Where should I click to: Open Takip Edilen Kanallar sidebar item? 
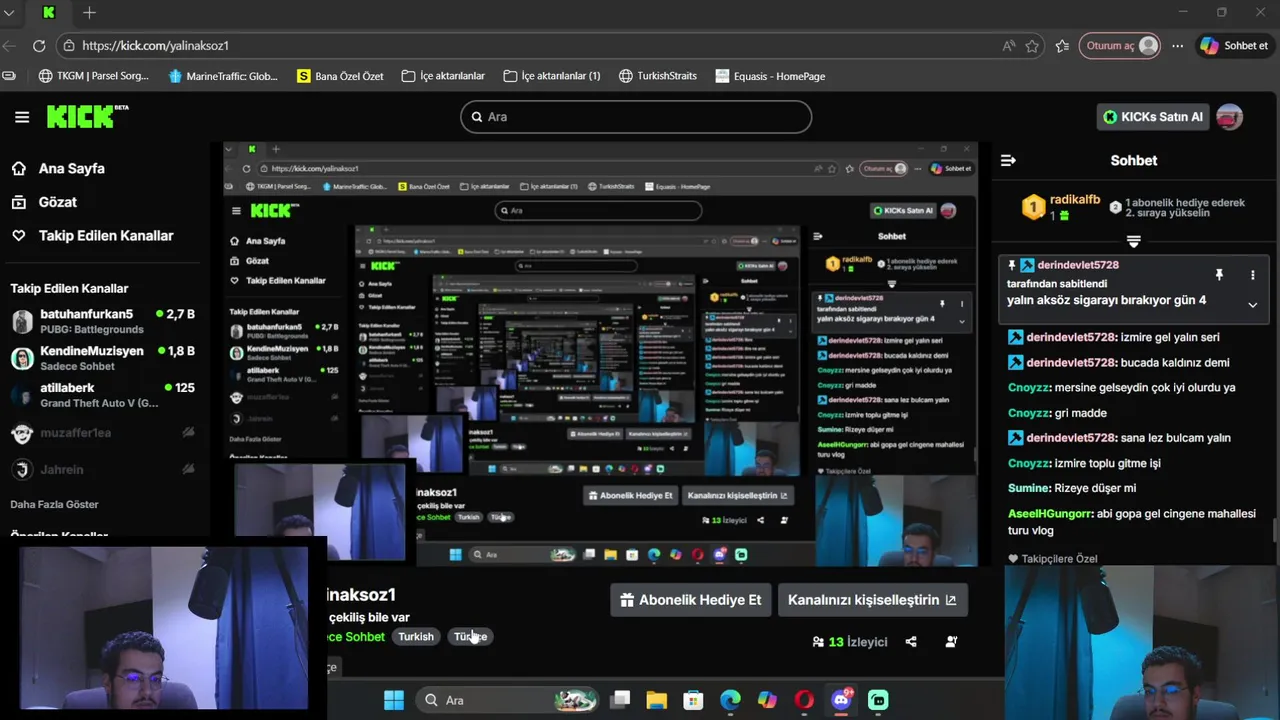tap(92, 236)
